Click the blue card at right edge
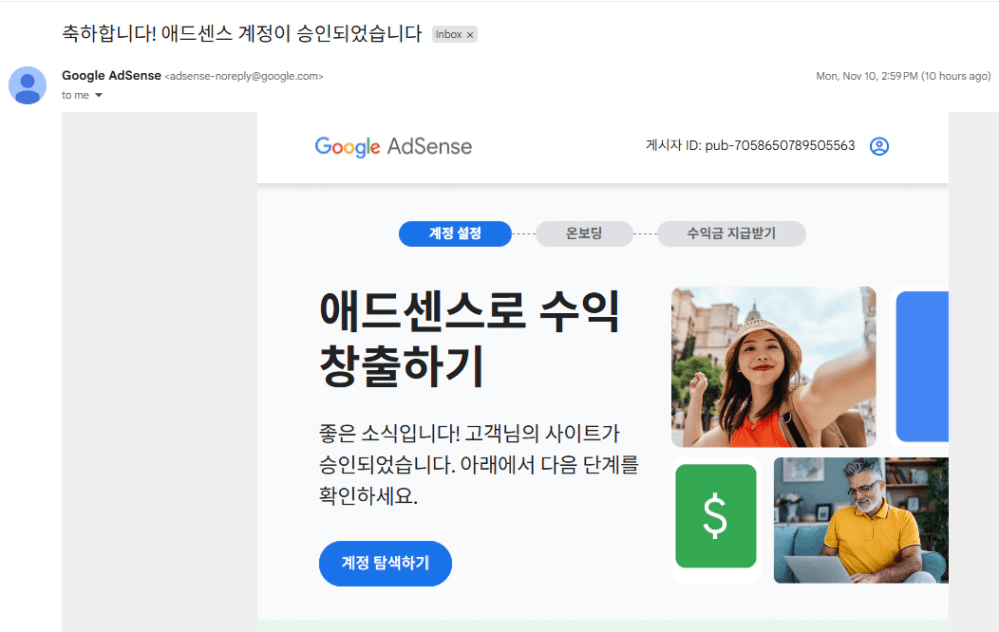 tap(922, 367)
